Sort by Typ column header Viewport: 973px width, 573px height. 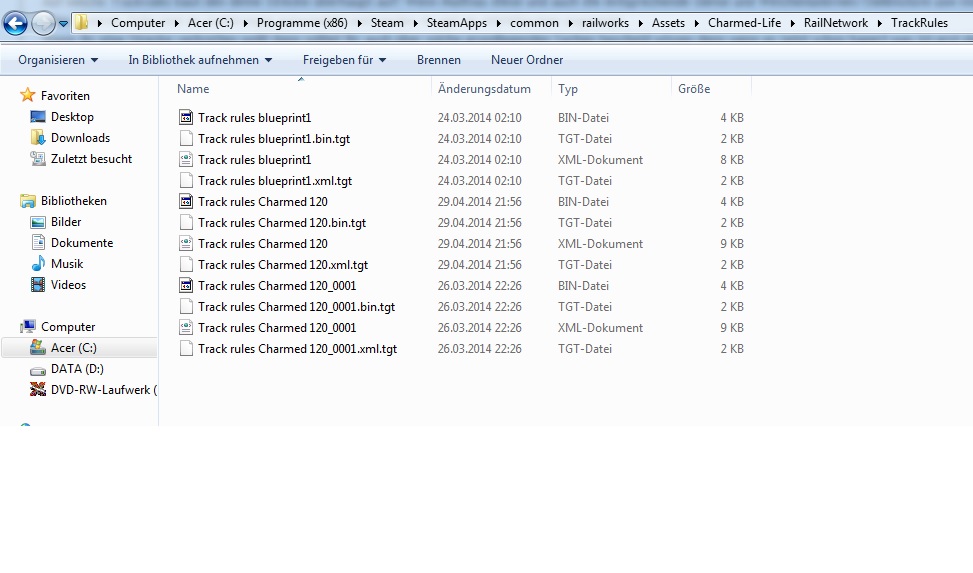point(568,89)
